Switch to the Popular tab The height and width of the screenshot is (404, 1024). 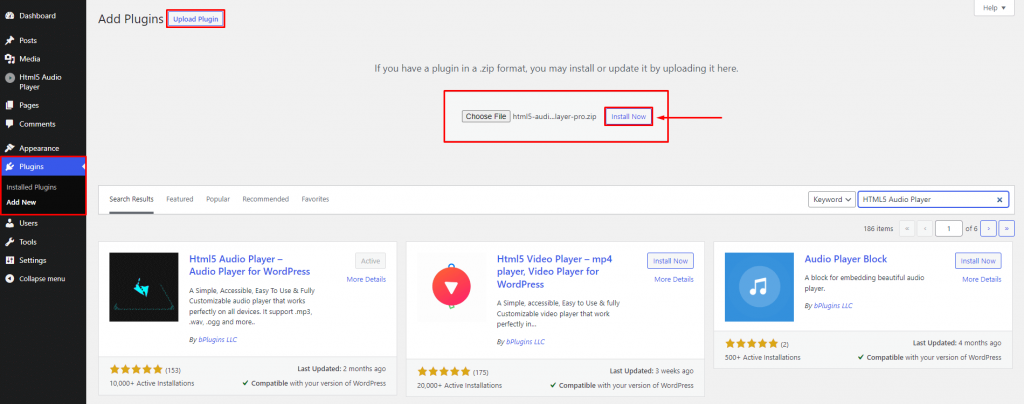coord(218,200)
